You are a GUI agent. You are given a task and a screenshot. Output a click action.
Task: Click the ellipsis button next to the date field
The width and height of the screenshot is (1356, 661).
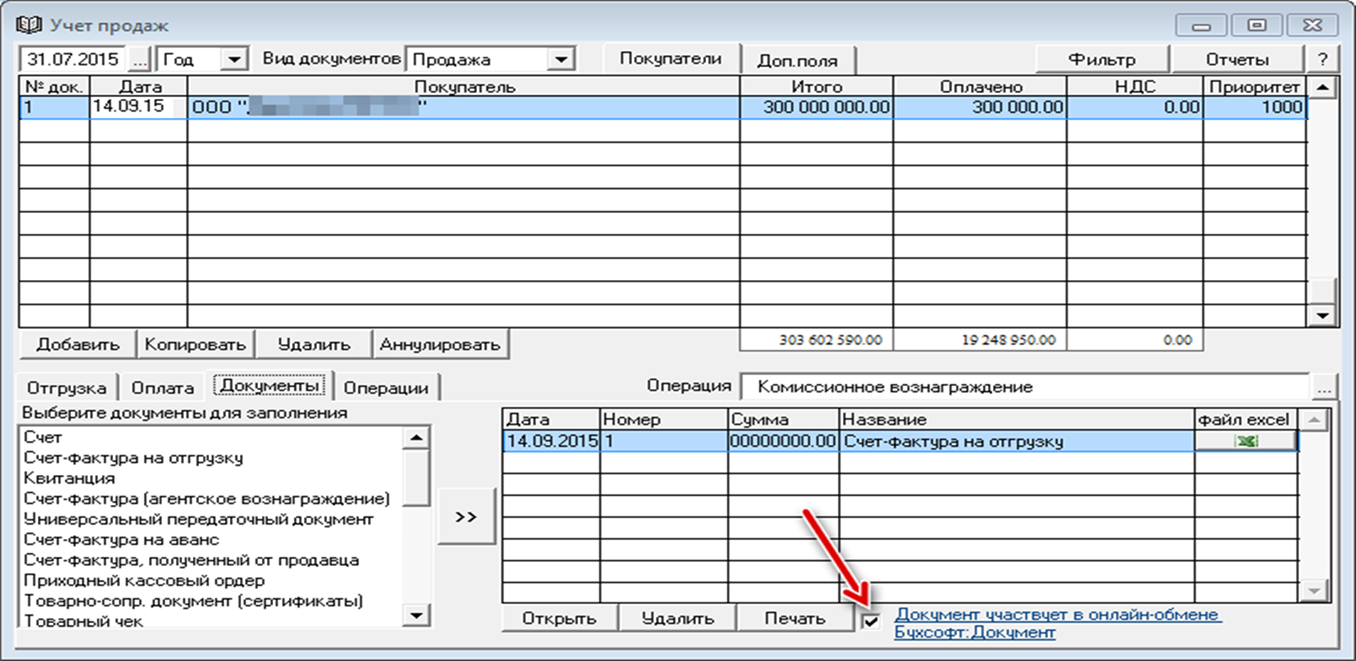coord(140,60)
